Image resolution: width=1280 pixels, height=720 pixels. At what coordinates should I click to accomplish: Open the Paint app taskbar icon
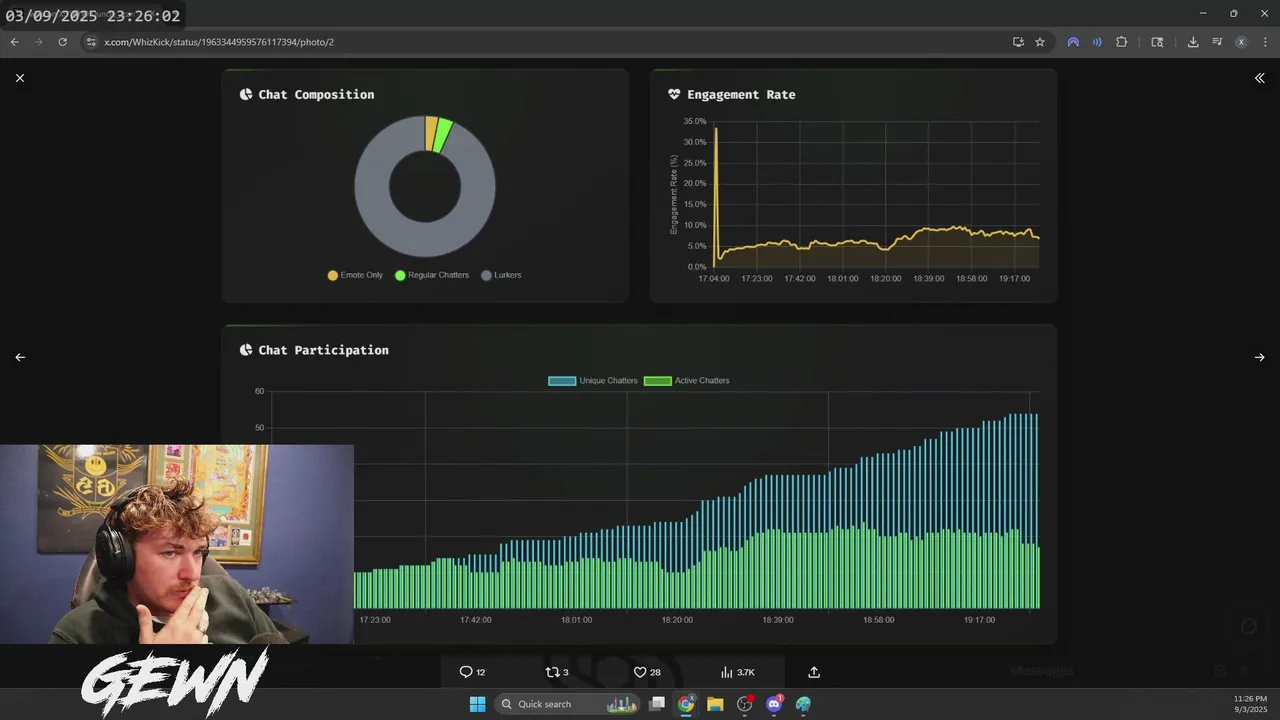(803, 704)
